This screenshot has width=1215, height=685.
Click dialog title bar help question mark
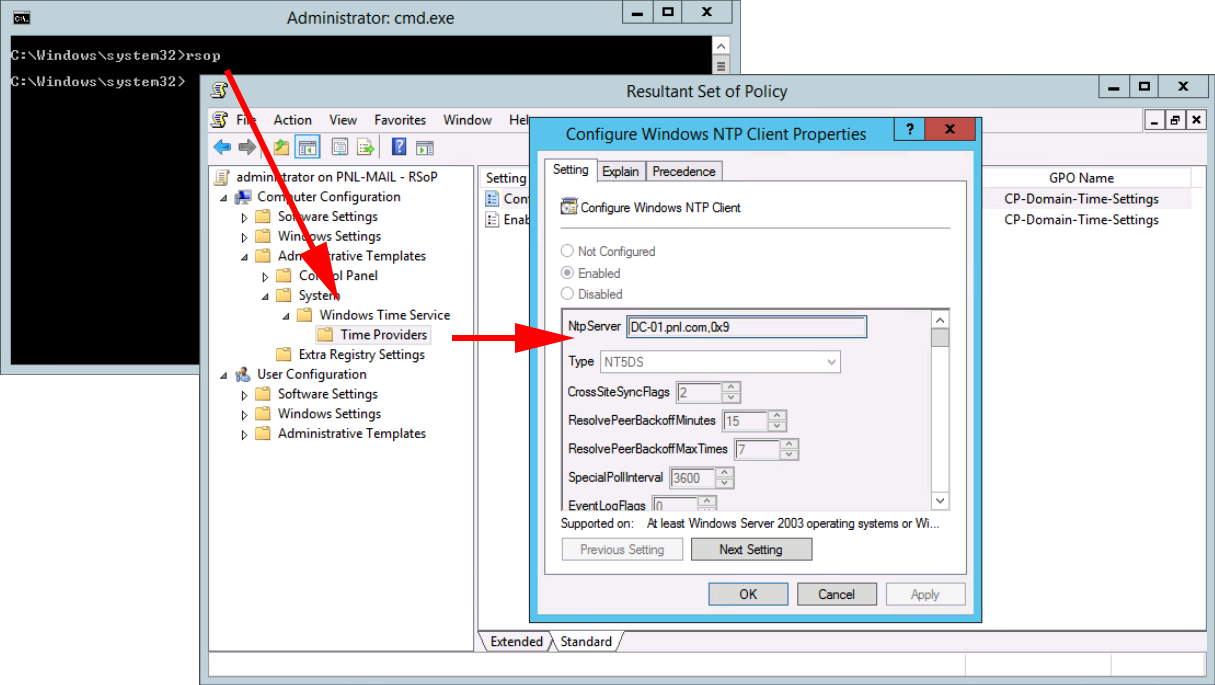click(908, 131)
